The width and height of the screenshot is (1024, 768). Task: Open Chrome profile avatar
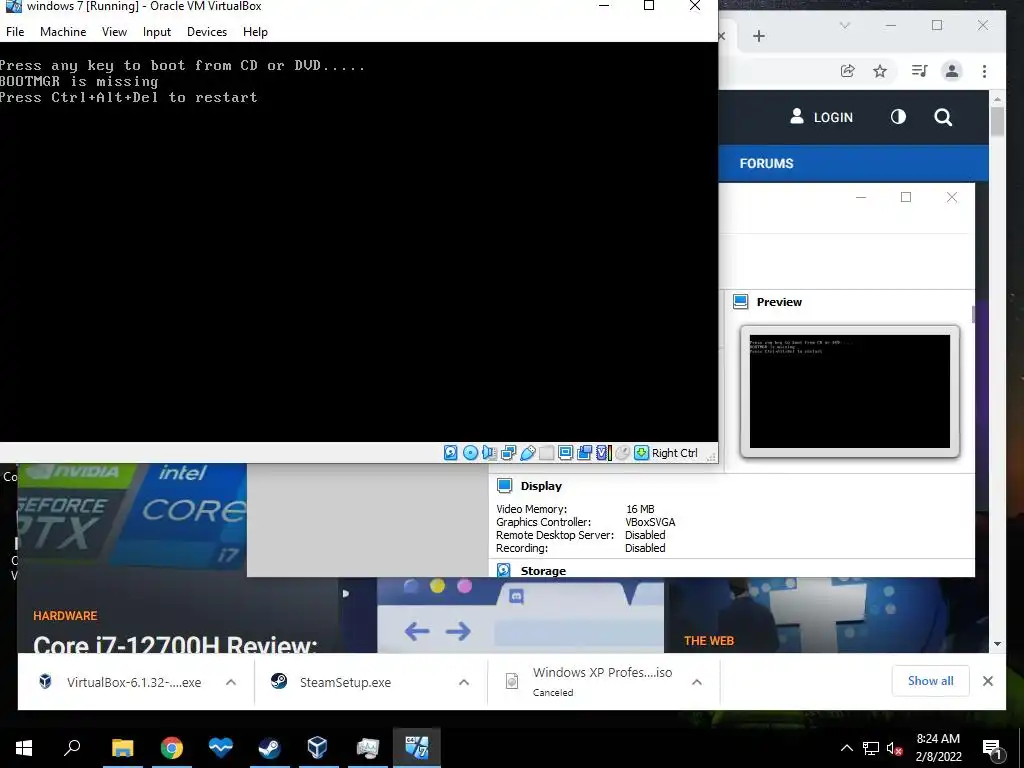952,71
